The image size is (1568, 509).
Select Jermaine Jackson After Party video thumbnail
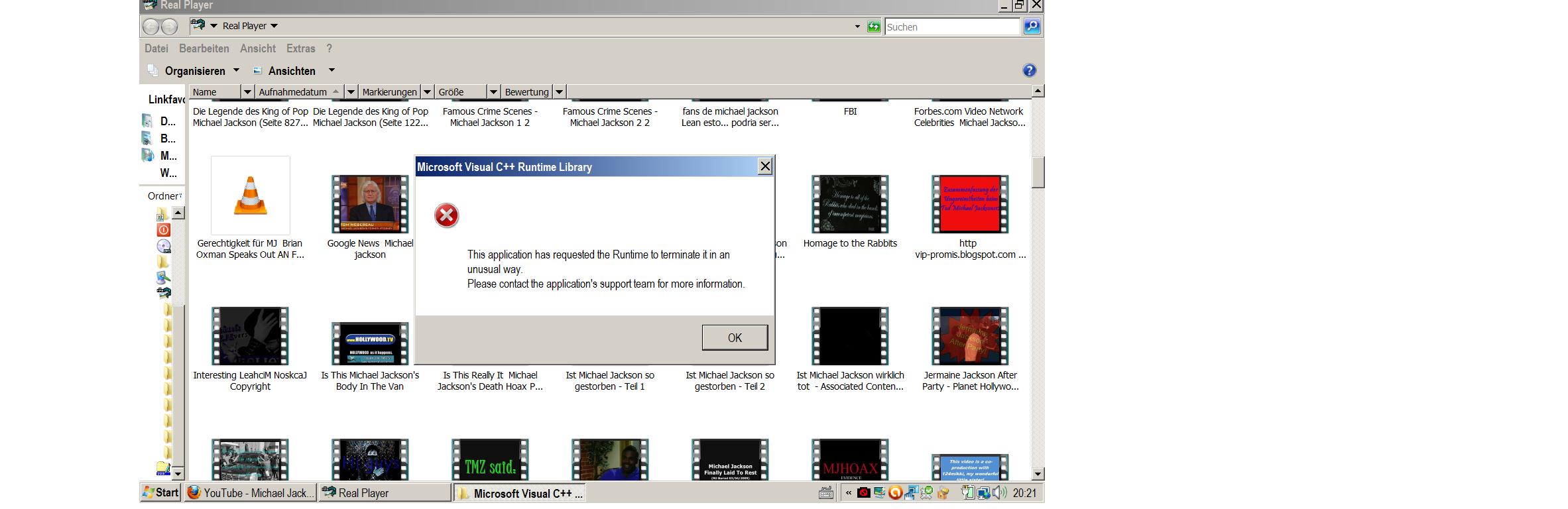point(970,336)
